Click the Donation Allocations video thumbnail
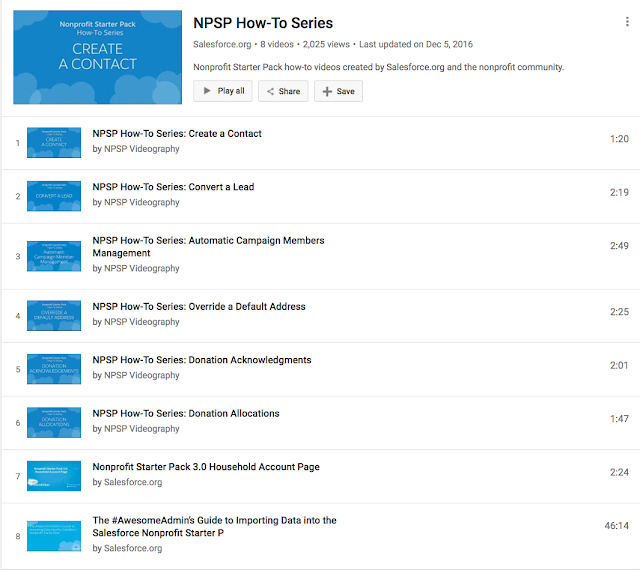 pyautogui.click(x=54, y=423)
